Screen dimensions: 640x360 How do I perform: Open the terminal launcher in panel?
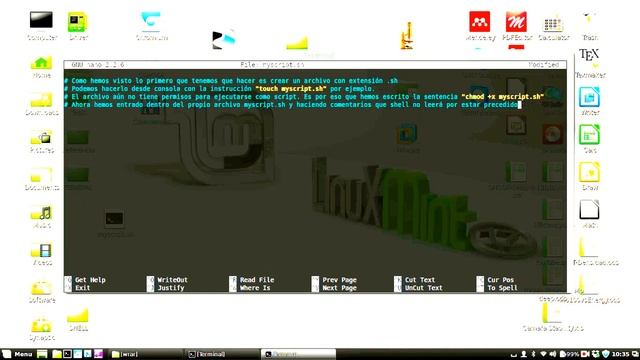(x=67, y=354)
